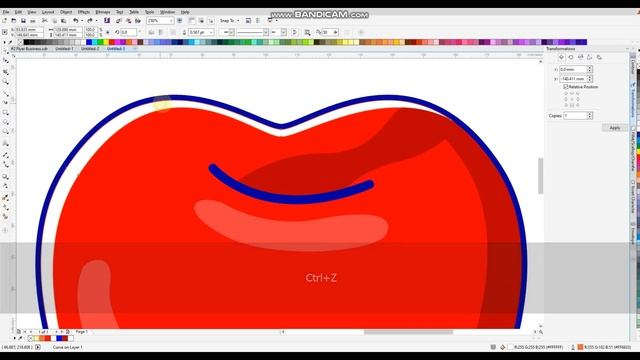The width and height of the screenshot is (640, 360).
Task: Pick the red swatch in color palette
Action: (112, 42)
